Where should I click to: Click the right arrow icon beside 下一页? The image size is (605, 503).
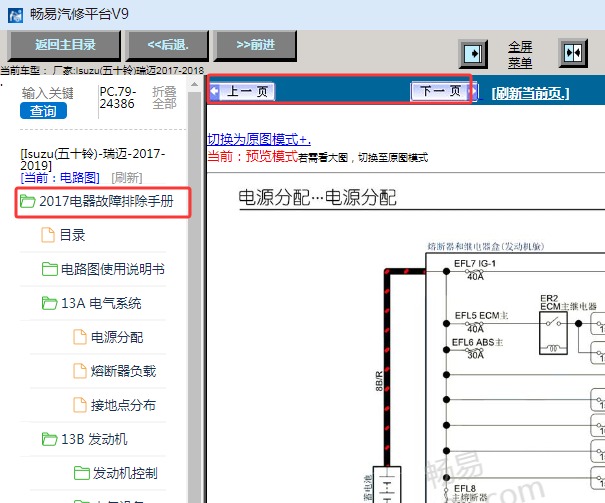(473, 91)
